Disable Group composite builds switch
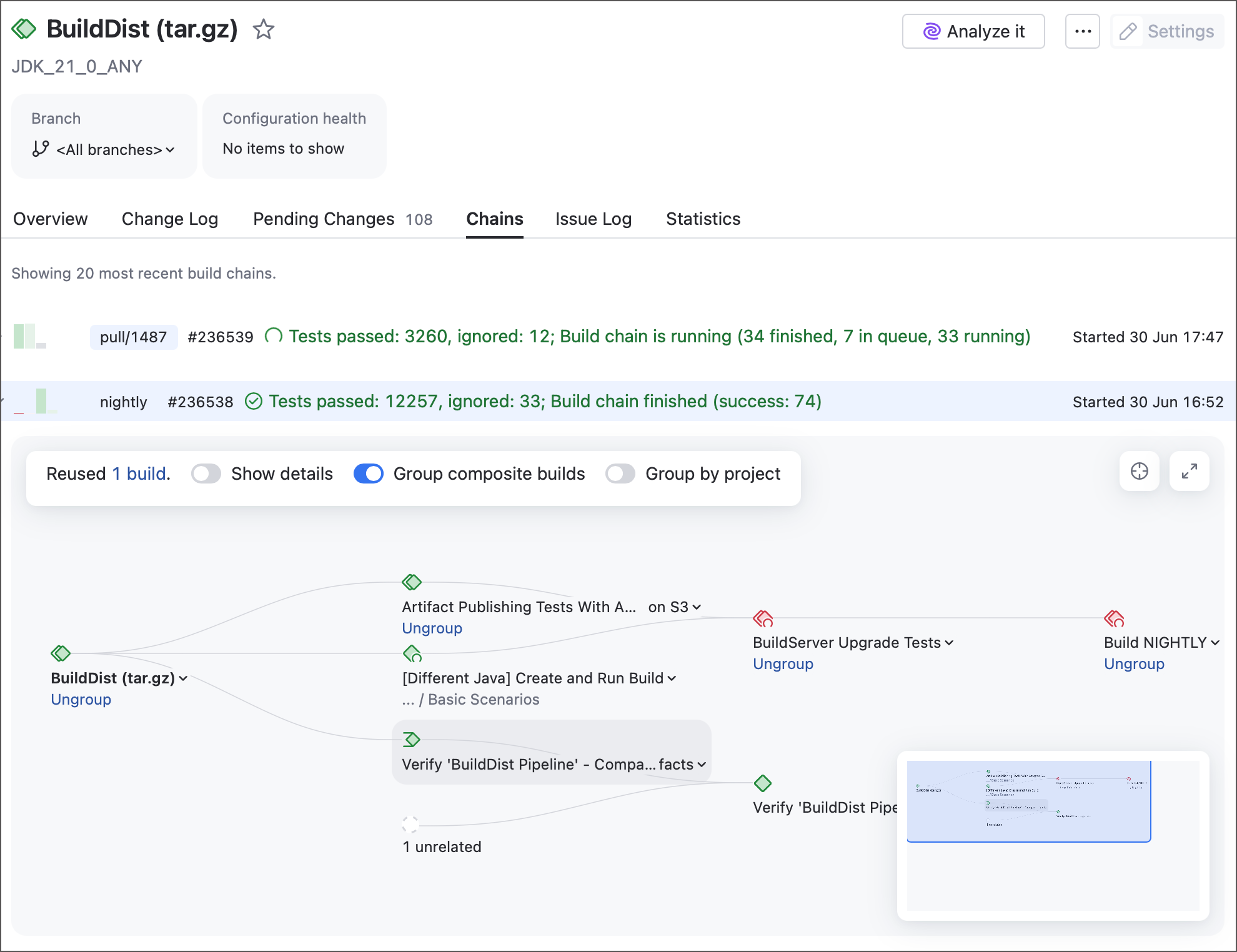Viewport: 1237px width, 952px height. [369, 474]
